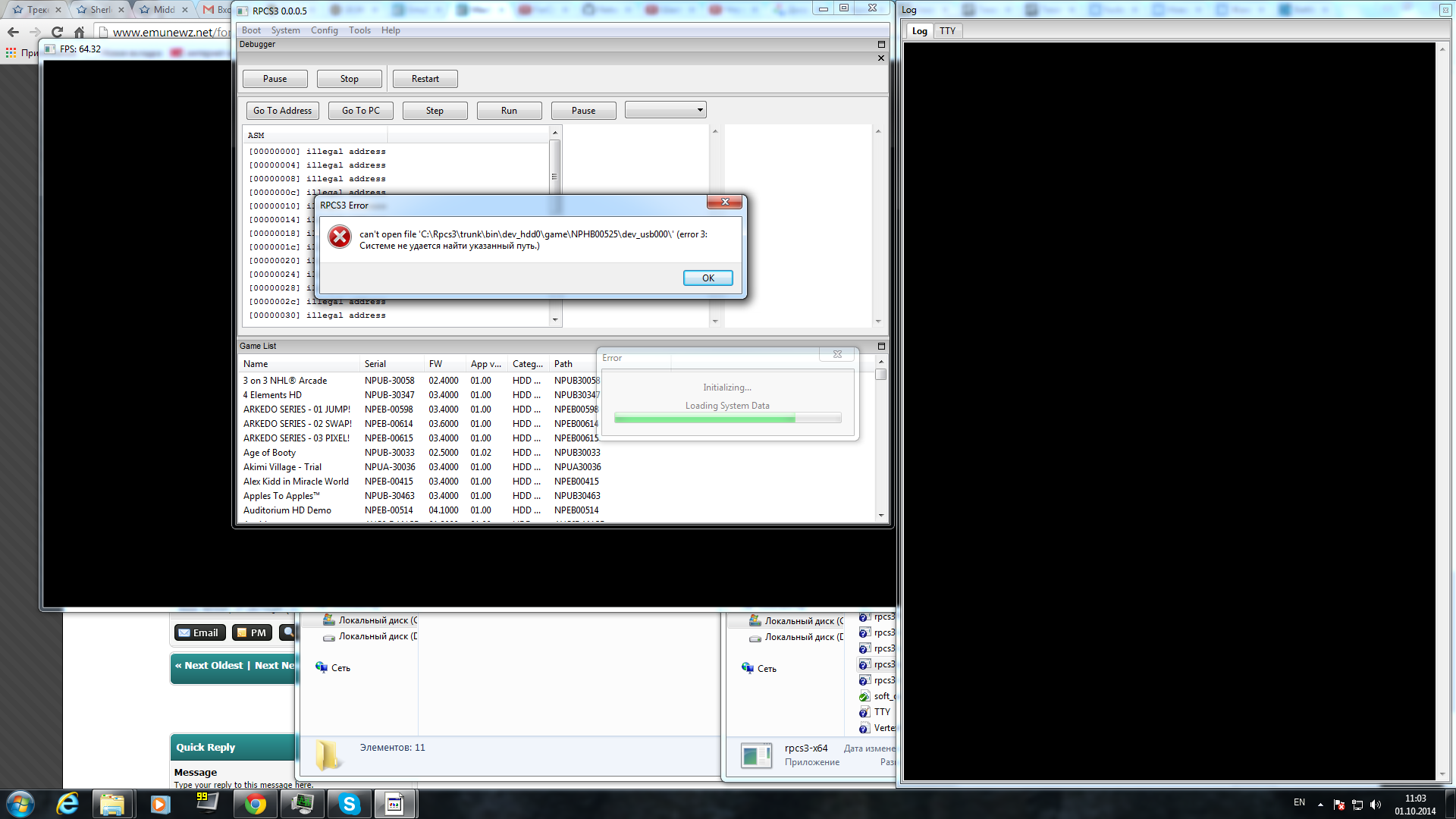Screen dimensions: 1456x819
Task: Open the Fraps taskbar icon
Action: [206, 804]
